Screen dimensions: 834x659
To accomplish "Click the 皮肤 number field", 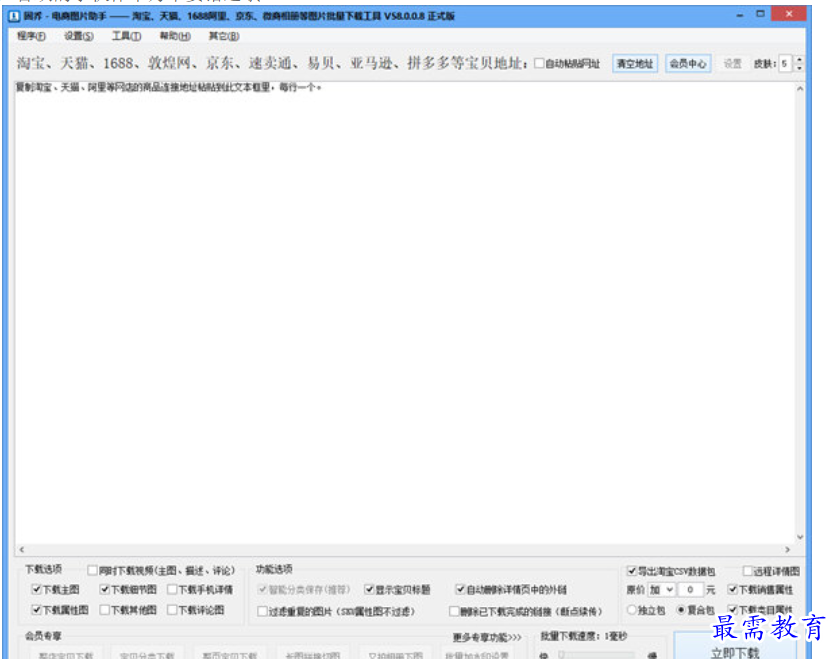I will click(x=785, y=64).
